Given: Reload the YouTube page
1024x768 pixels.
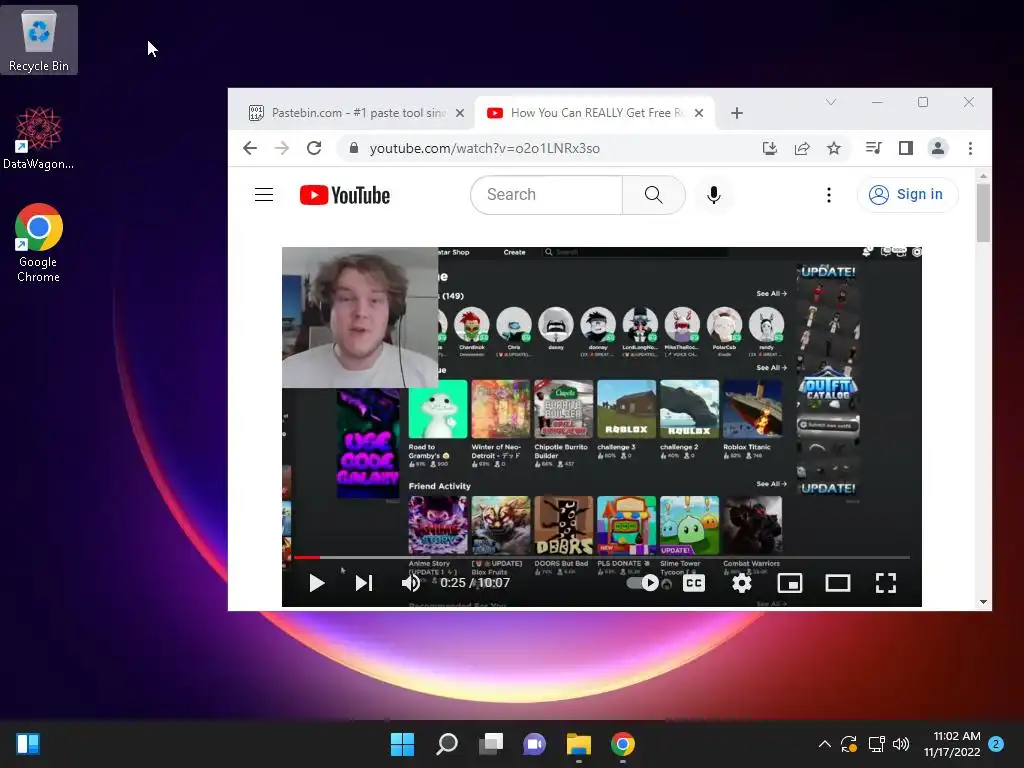Looking at the screenshot, I should 314,148.
